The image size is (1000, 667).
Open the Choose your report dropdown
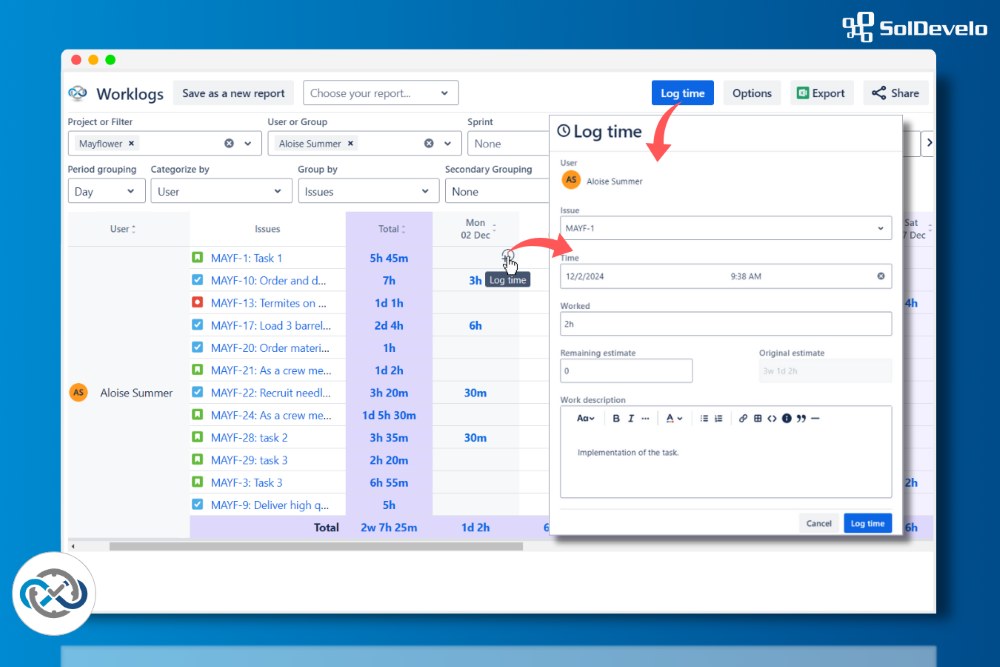coord(380,93)
